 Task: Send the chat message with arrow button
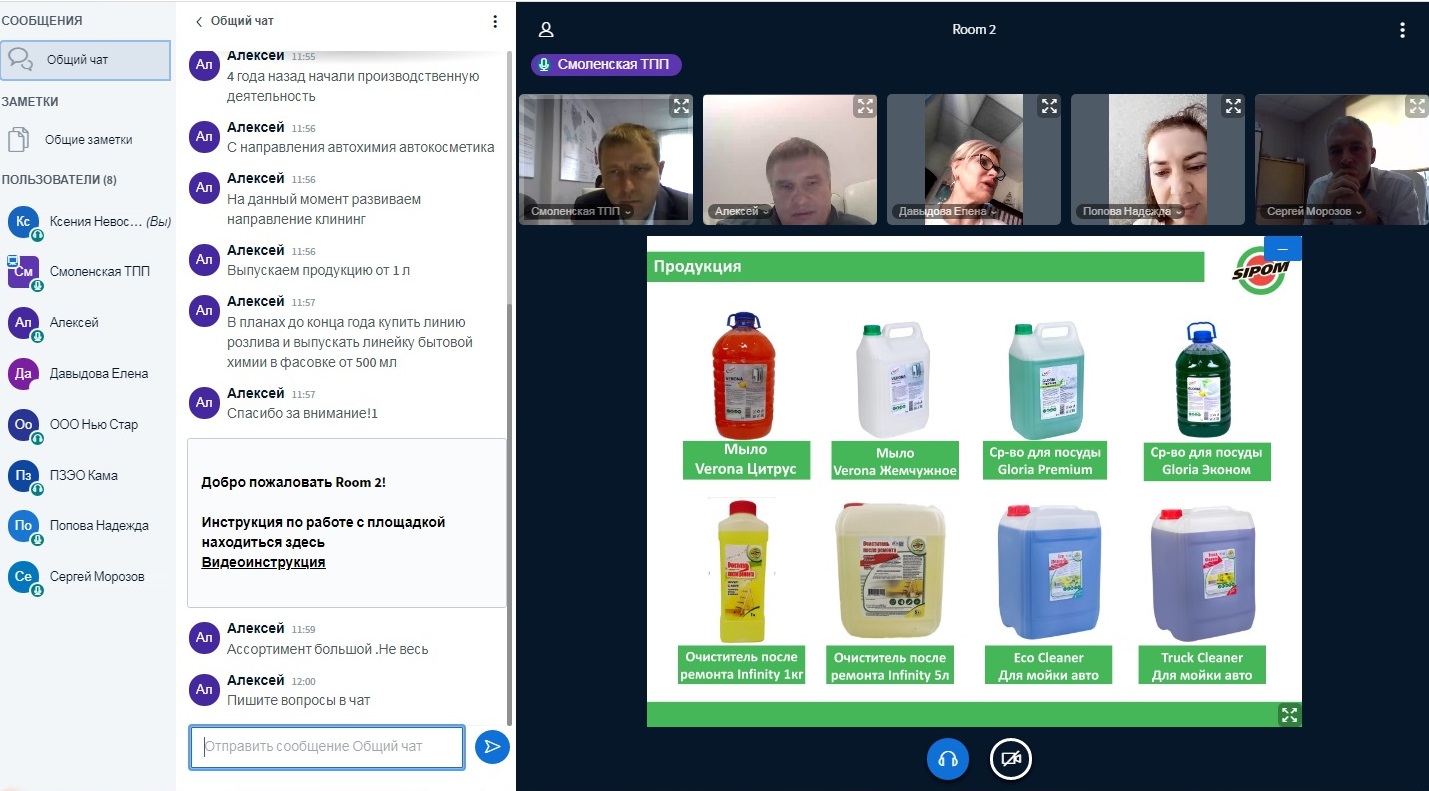(x=492, y=746)
